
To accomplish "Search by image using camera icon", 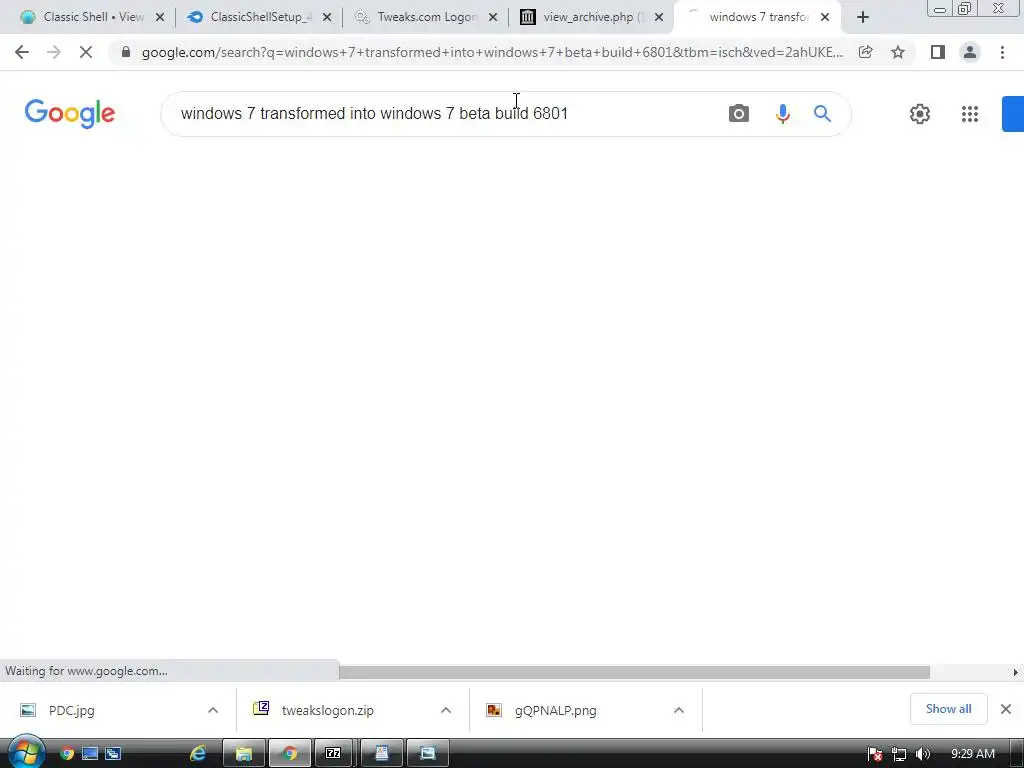I will (x=739, y=114).
